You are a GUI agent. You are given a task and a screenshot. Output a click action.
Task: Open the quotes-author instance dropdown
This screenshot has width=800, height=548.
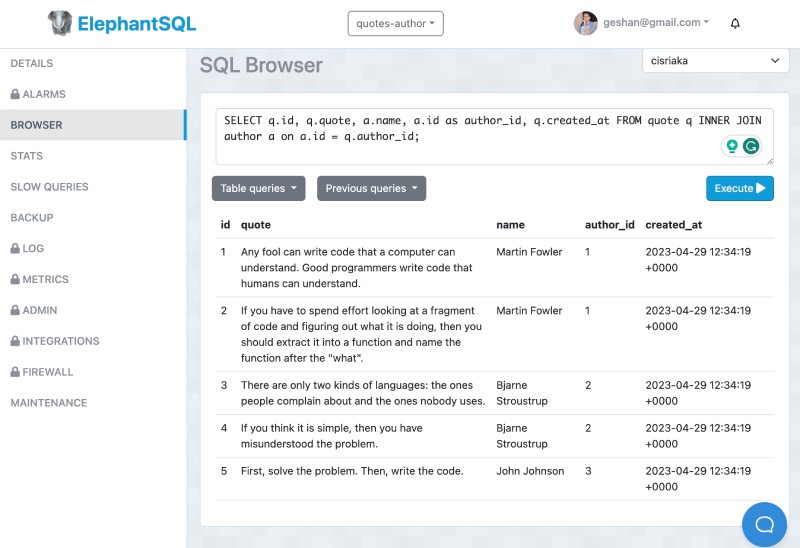[395, 23]
